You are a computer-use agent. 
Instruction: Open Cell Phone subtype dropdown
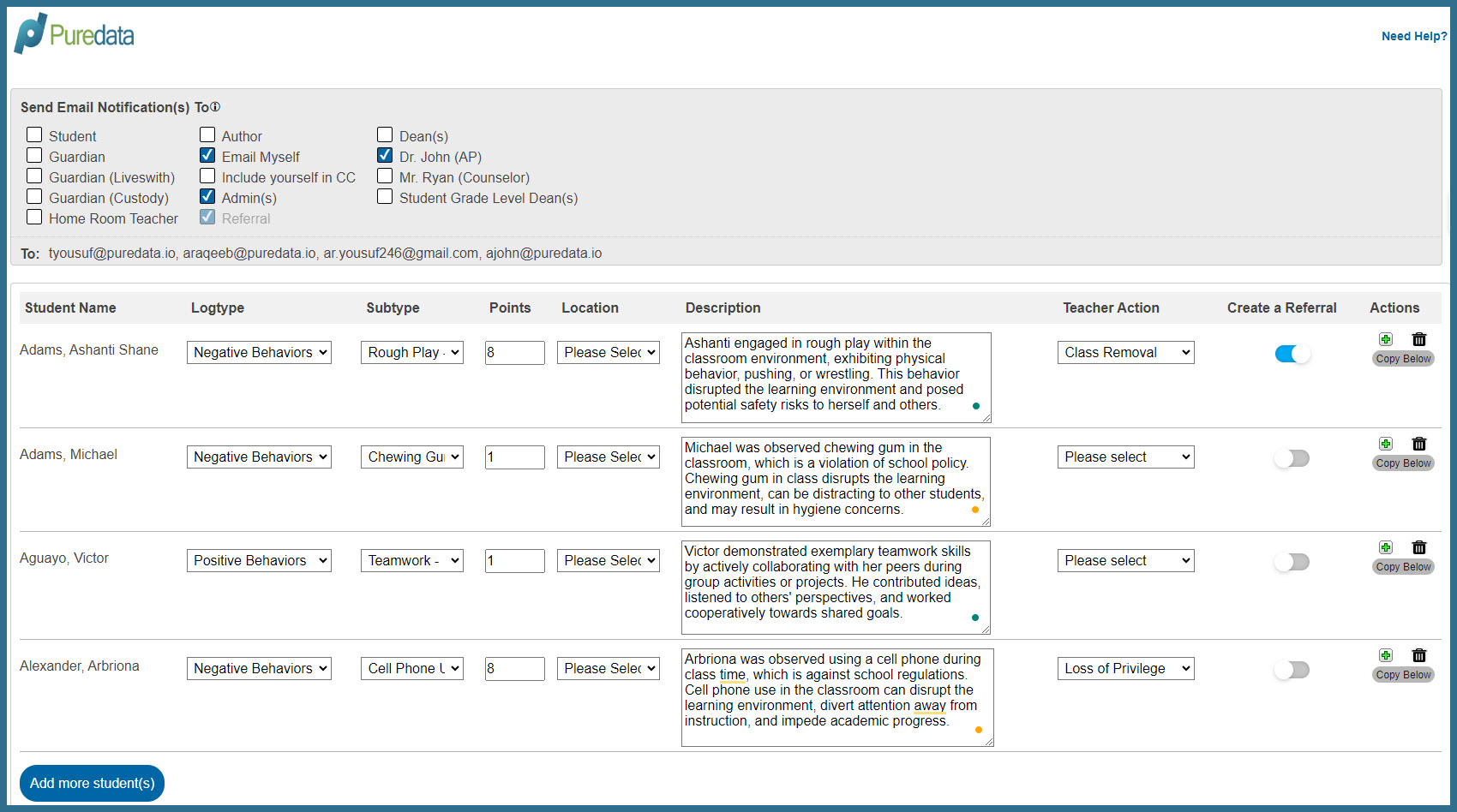412,668
